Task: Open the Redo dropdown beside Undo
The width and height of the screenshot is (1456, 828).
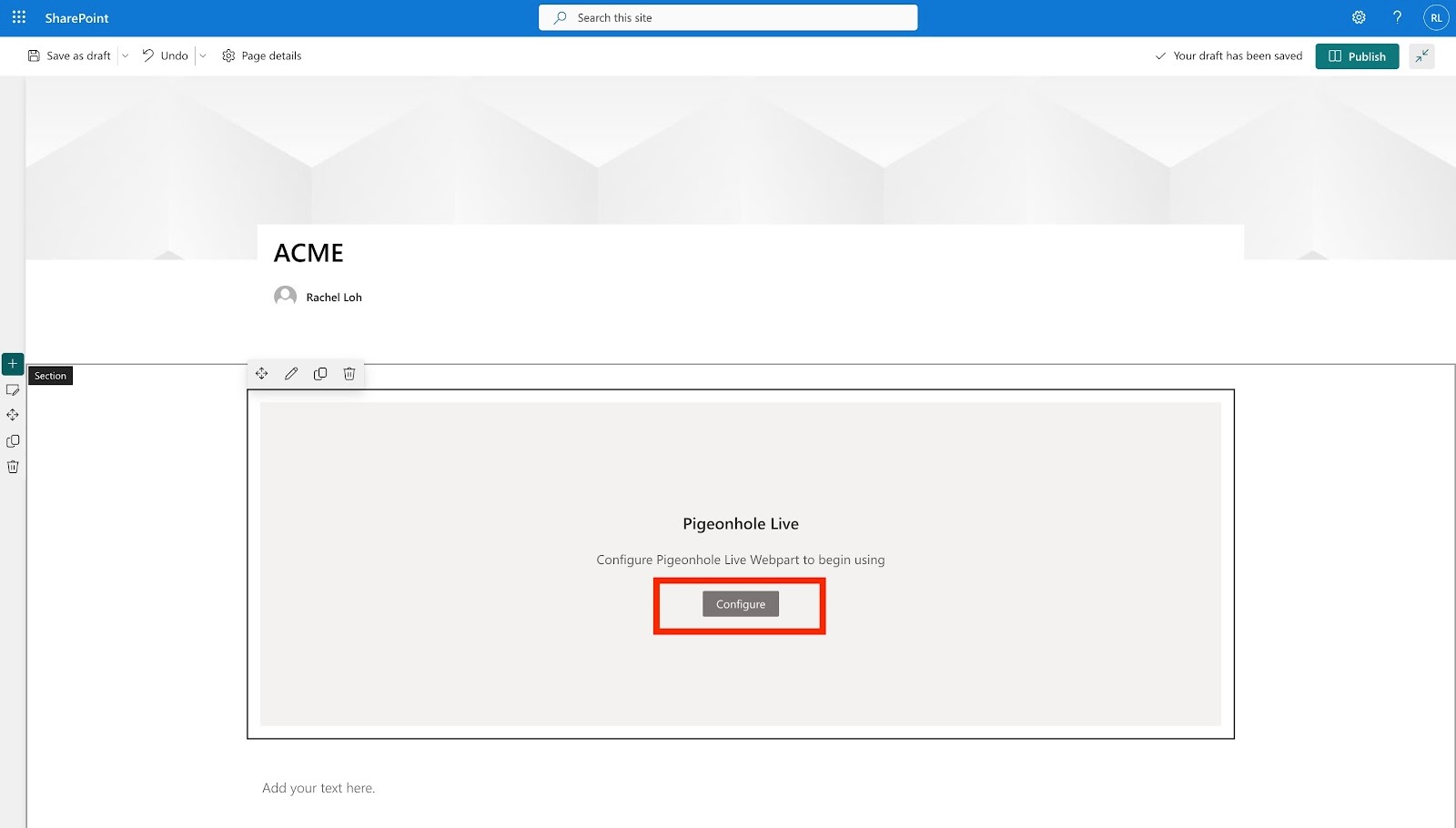Action: [x=202, y=56]
